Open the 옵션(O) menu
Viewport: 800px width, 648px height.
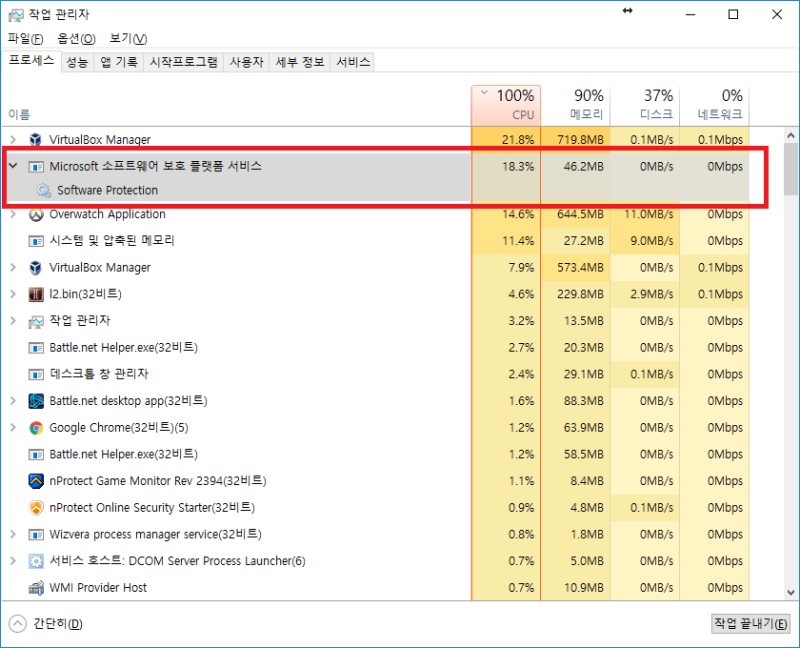click(x=77, y=39)
